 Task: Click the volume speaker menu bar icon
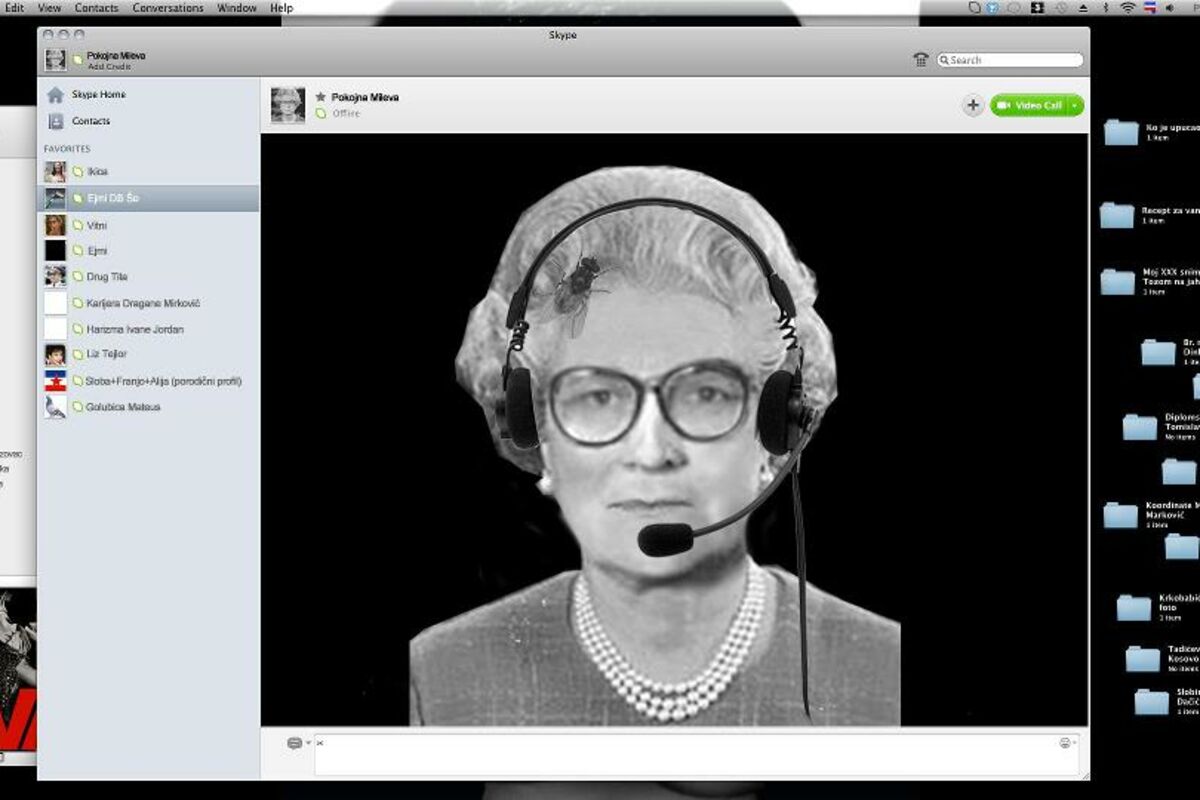pos(1169,8)
